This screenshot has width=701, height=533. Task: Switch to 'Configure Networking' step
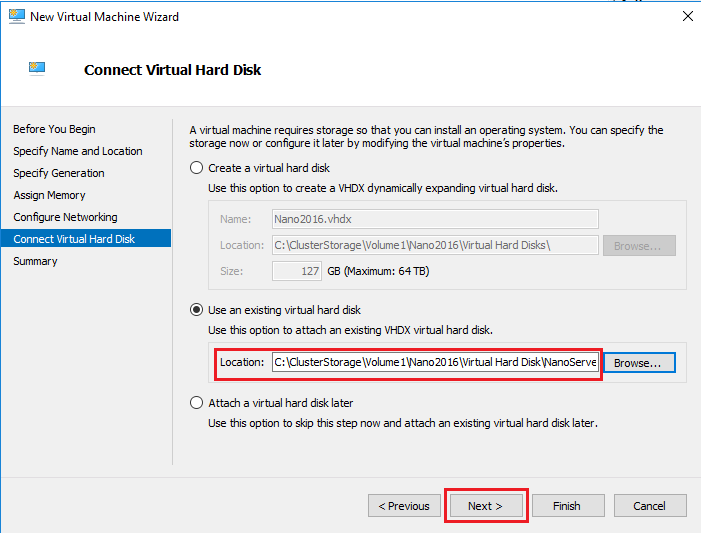[65, 217]
